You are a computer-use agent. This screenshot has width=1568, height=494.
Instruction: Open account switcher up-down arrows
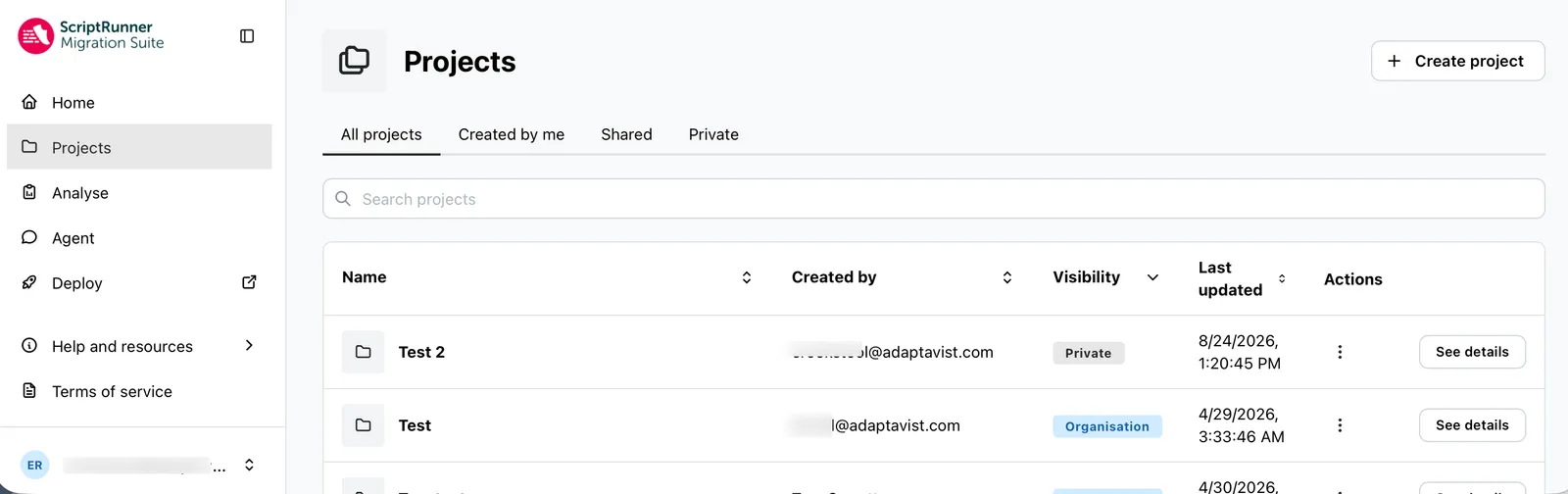click(249, 465)
